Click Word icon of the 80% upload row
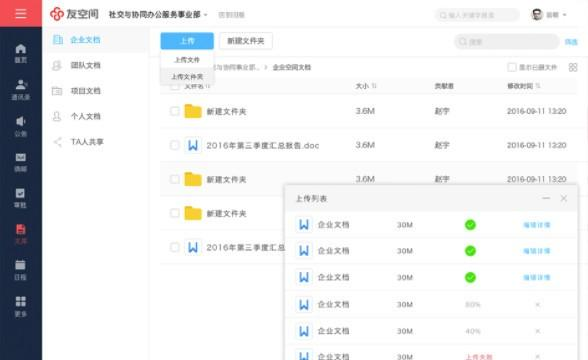This screenshot has width=588, height=360. point(304,304)
